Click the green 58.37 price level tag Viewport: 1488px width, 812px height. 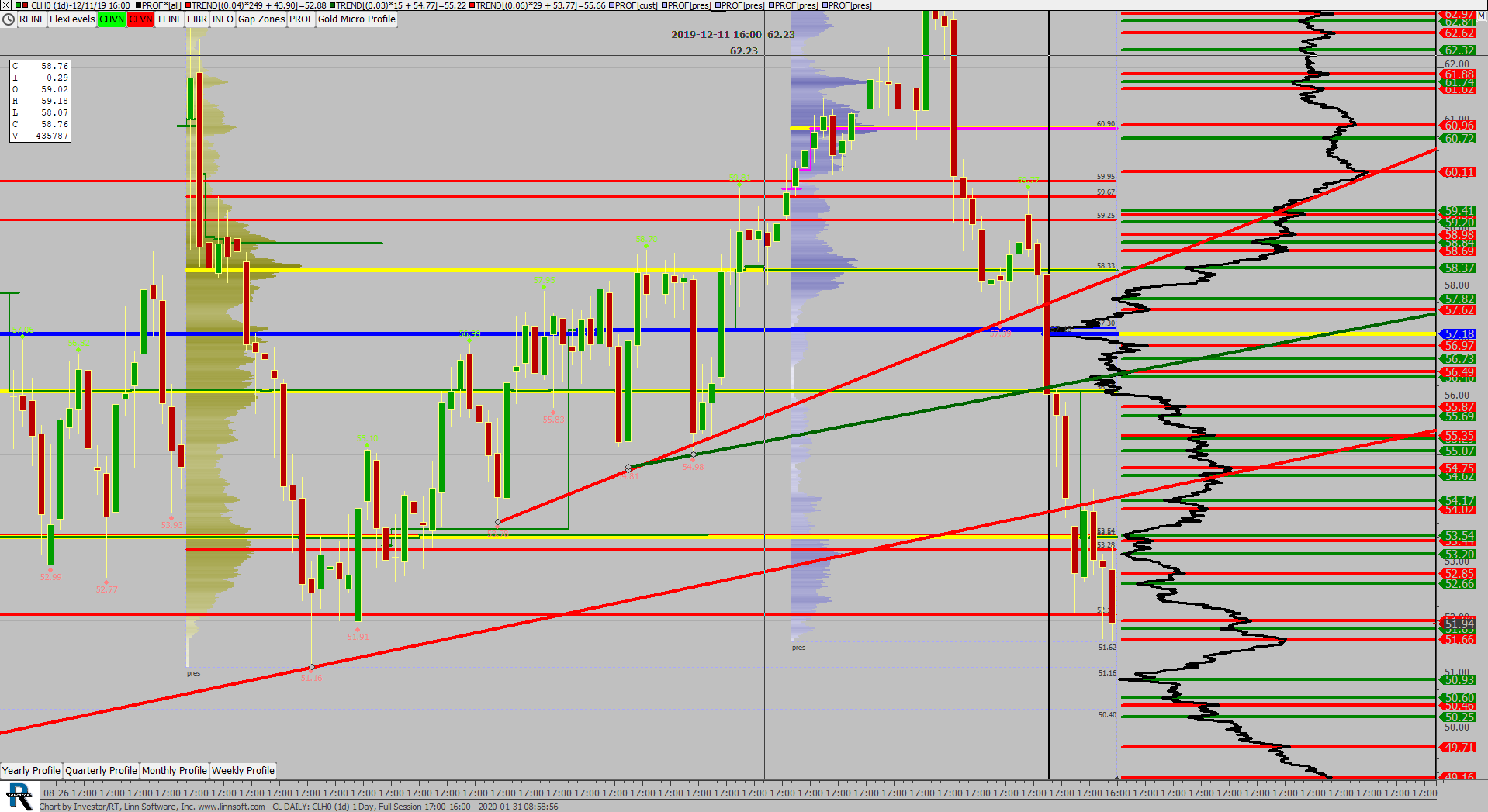(x=1459, y=268)
